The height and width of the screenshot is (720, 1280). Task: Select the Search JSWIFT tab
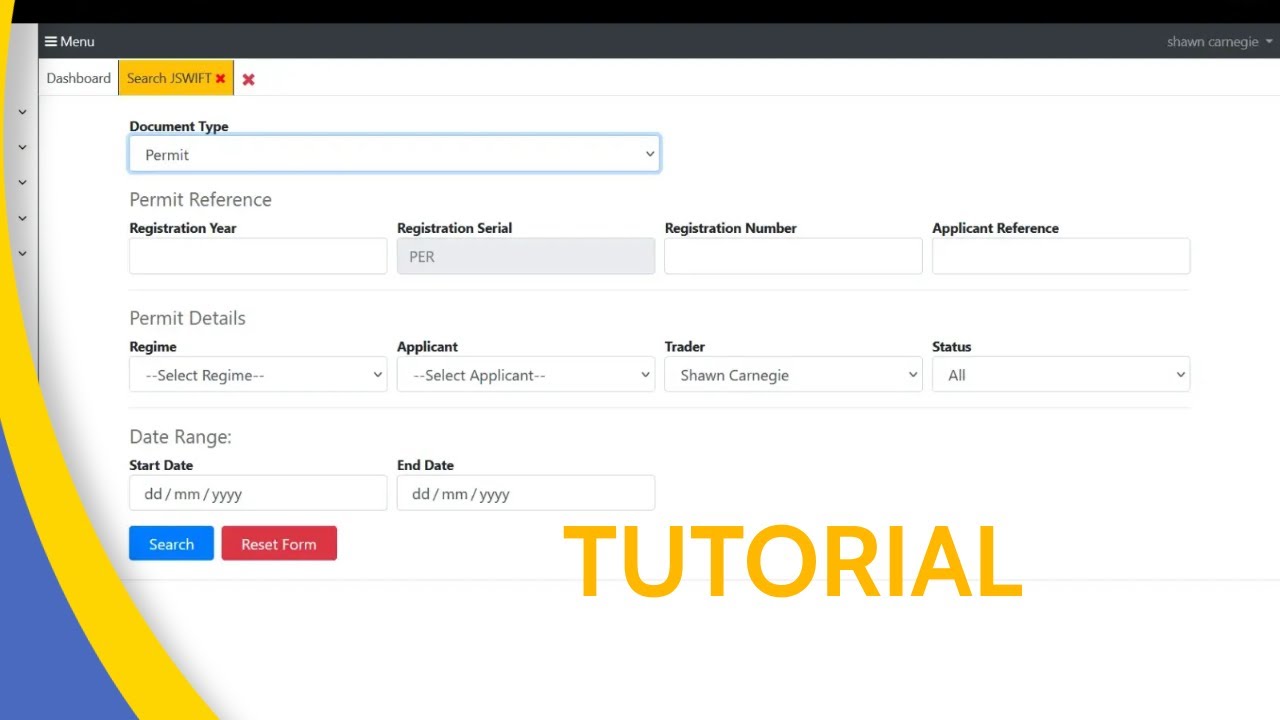[168, 78]
